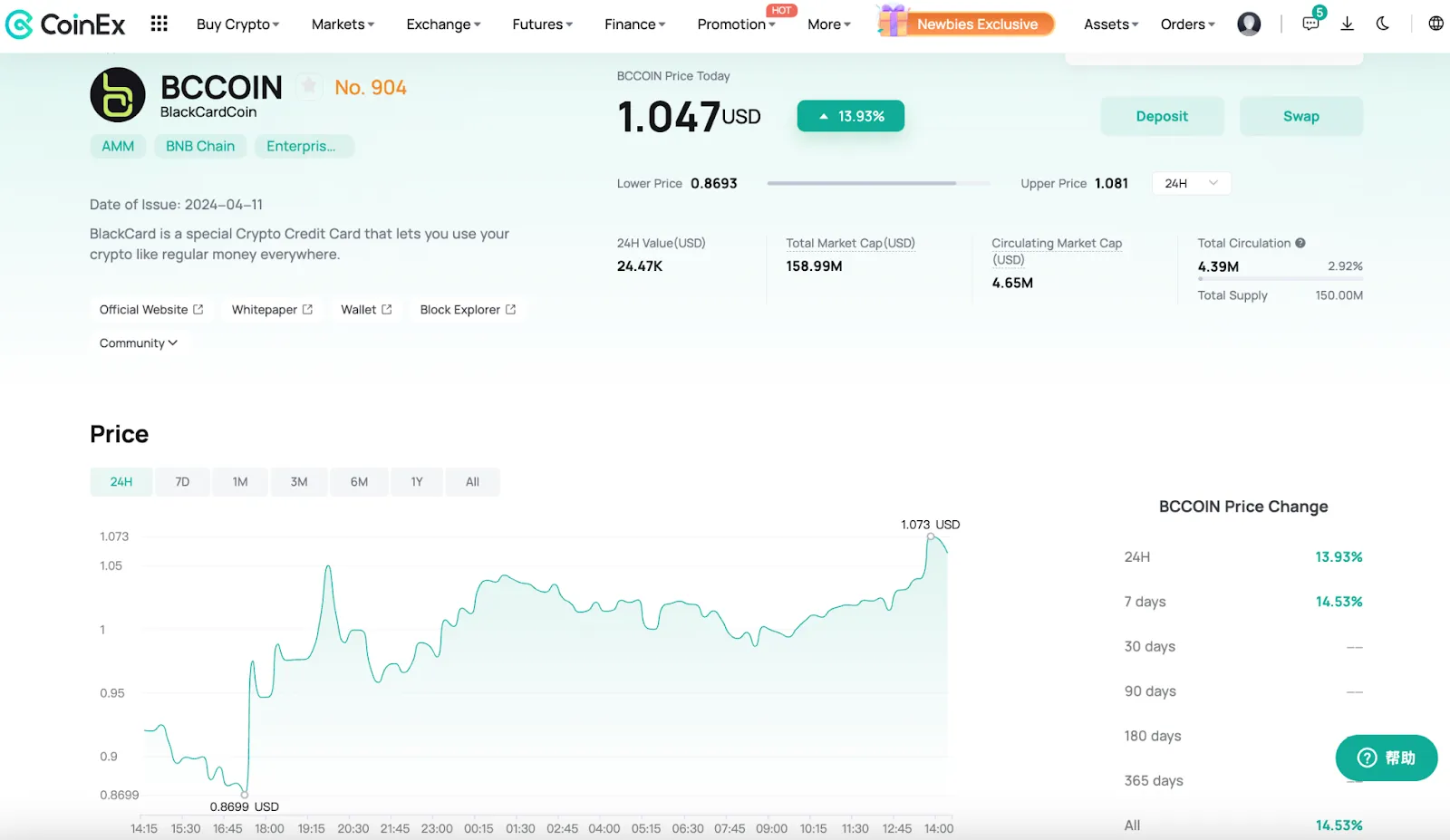Switch chart to 1Y
The width and height of the screenshot is (1450, 840).
[x=417, y=482]
